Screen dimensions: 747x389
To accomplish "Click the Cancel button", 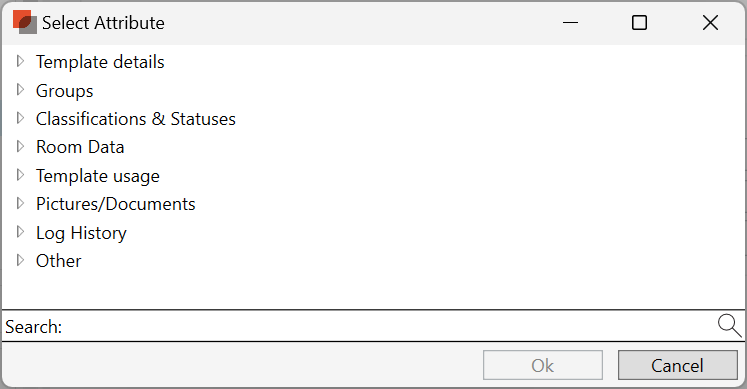I will coord(677,365).
